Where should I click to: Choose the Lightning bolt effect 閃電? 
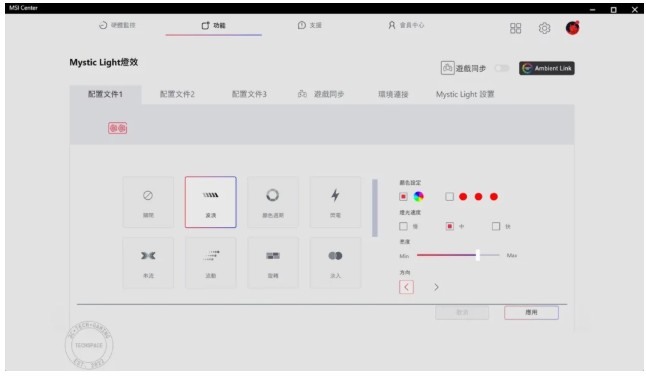point(335,202)
